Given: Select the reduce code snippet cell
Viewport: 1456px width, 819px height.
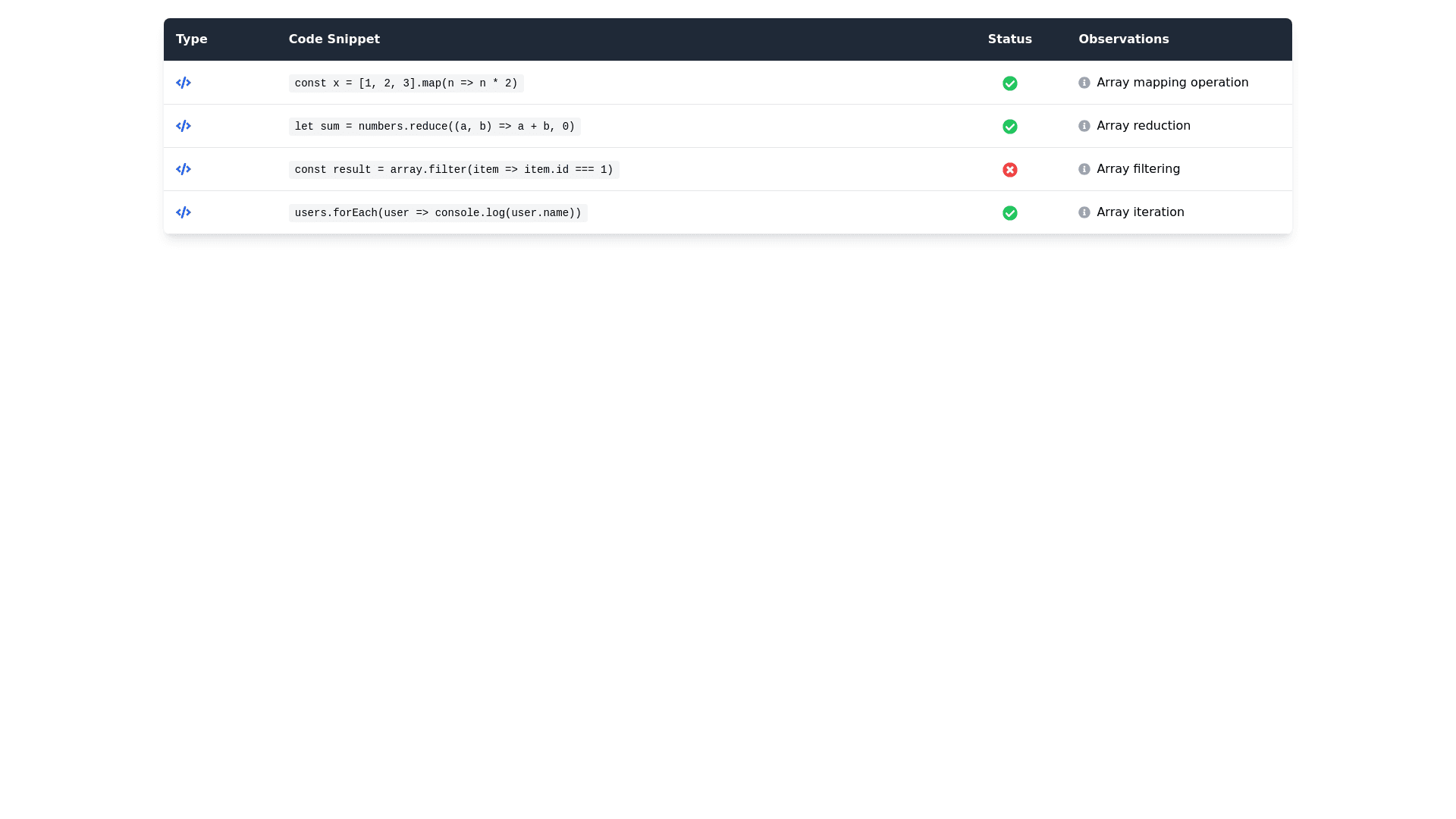Looking at the screenshot, I should (435, 126).
